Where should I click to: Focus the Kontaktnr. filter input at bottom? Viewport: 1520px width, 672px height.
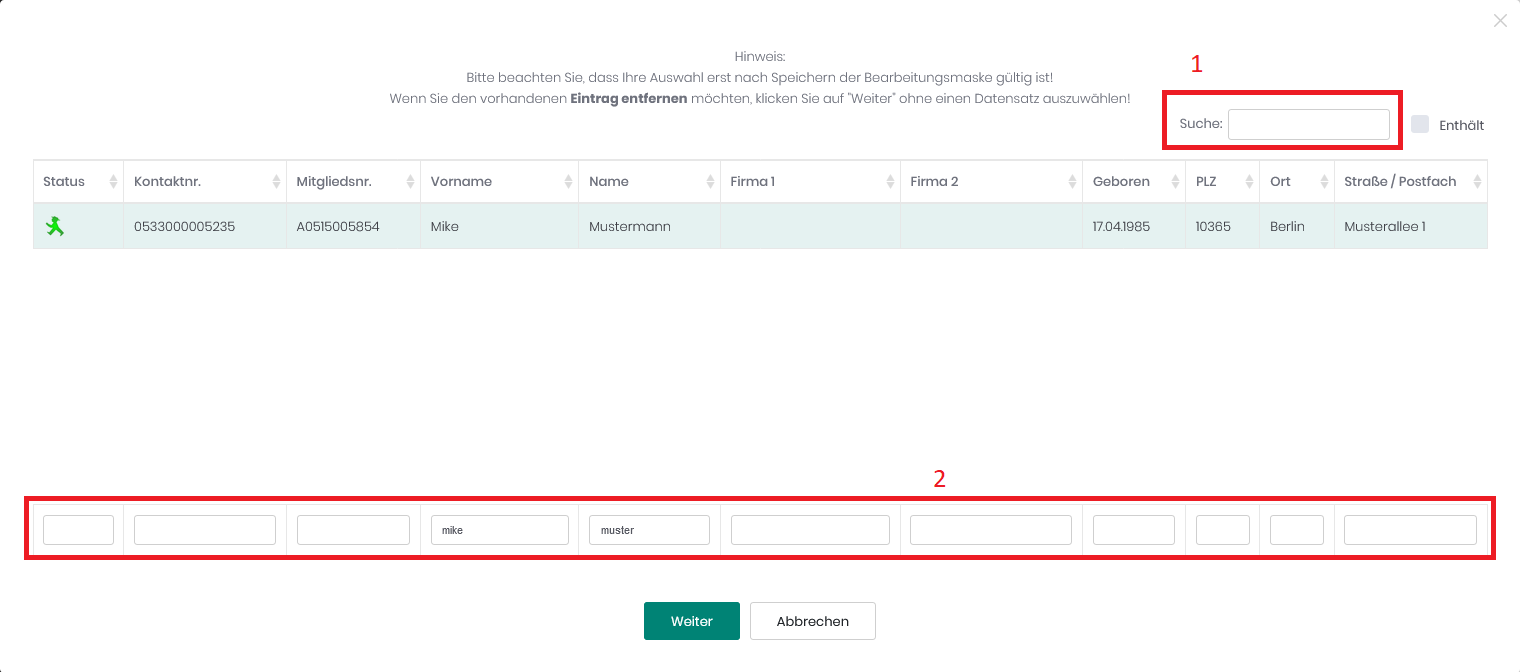point(204,530)
